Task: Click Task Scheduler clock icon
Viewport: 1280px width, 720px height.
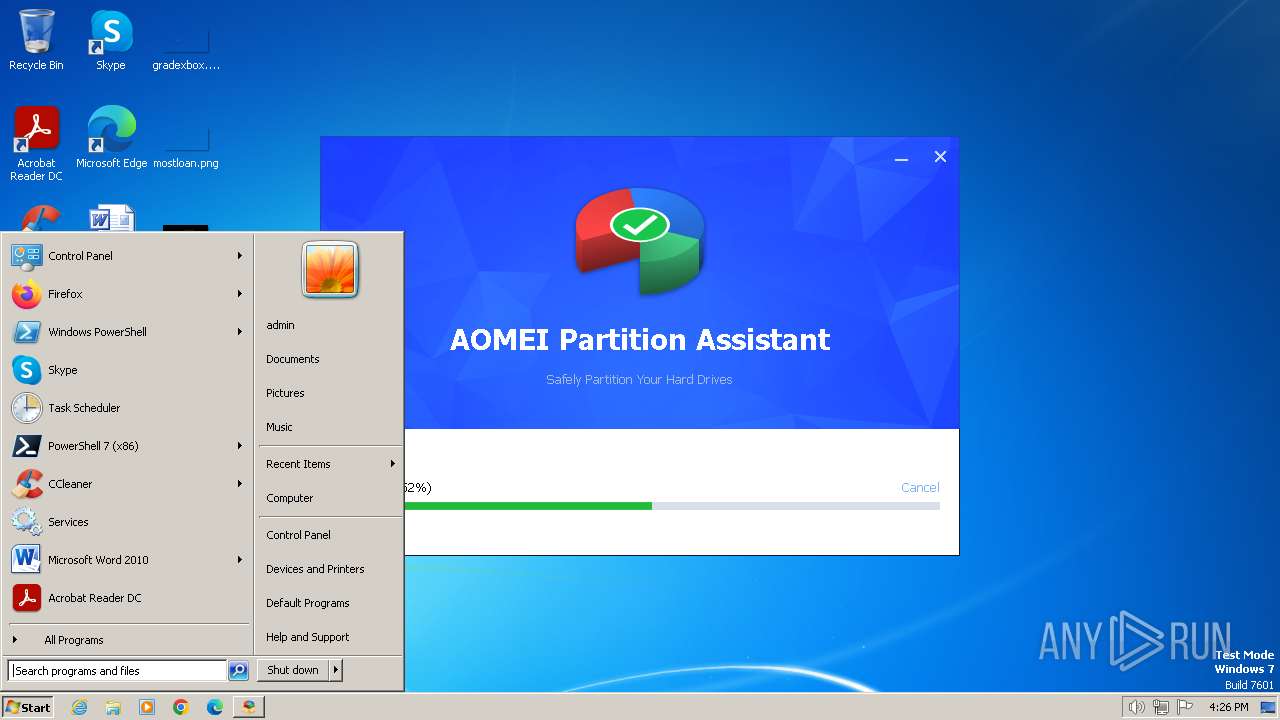Action: [27, 408]
